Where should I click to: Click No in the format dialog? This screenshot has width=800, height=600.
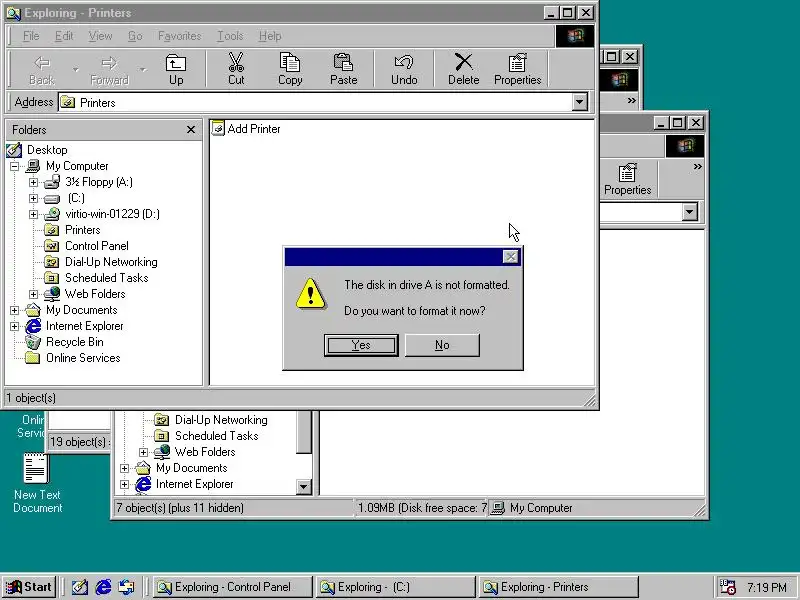tap(442, 345)
